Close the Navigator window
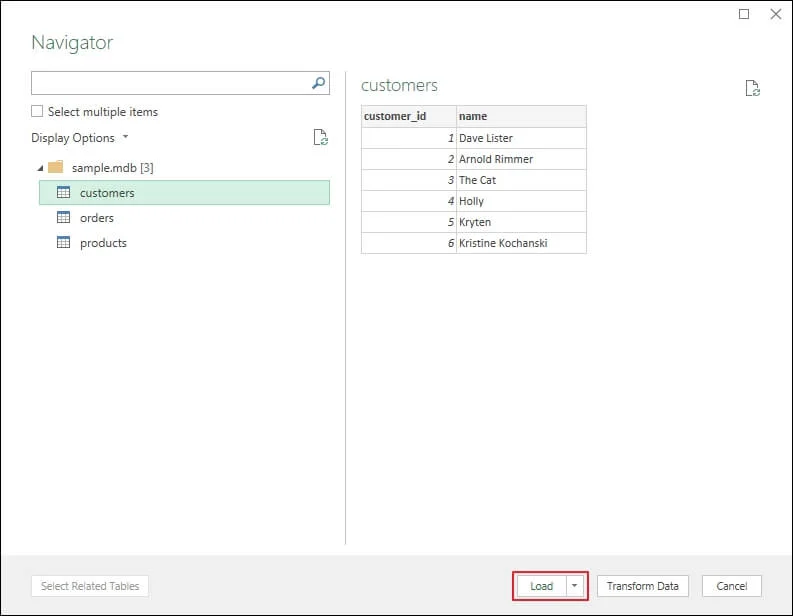Viewport: 793px width, 616px height. [x=776, y=14]
